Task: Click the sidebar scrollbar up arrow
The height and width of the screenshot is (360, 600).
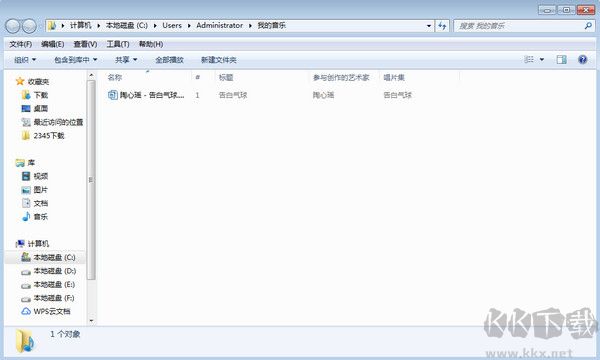Action: (91, 75)
